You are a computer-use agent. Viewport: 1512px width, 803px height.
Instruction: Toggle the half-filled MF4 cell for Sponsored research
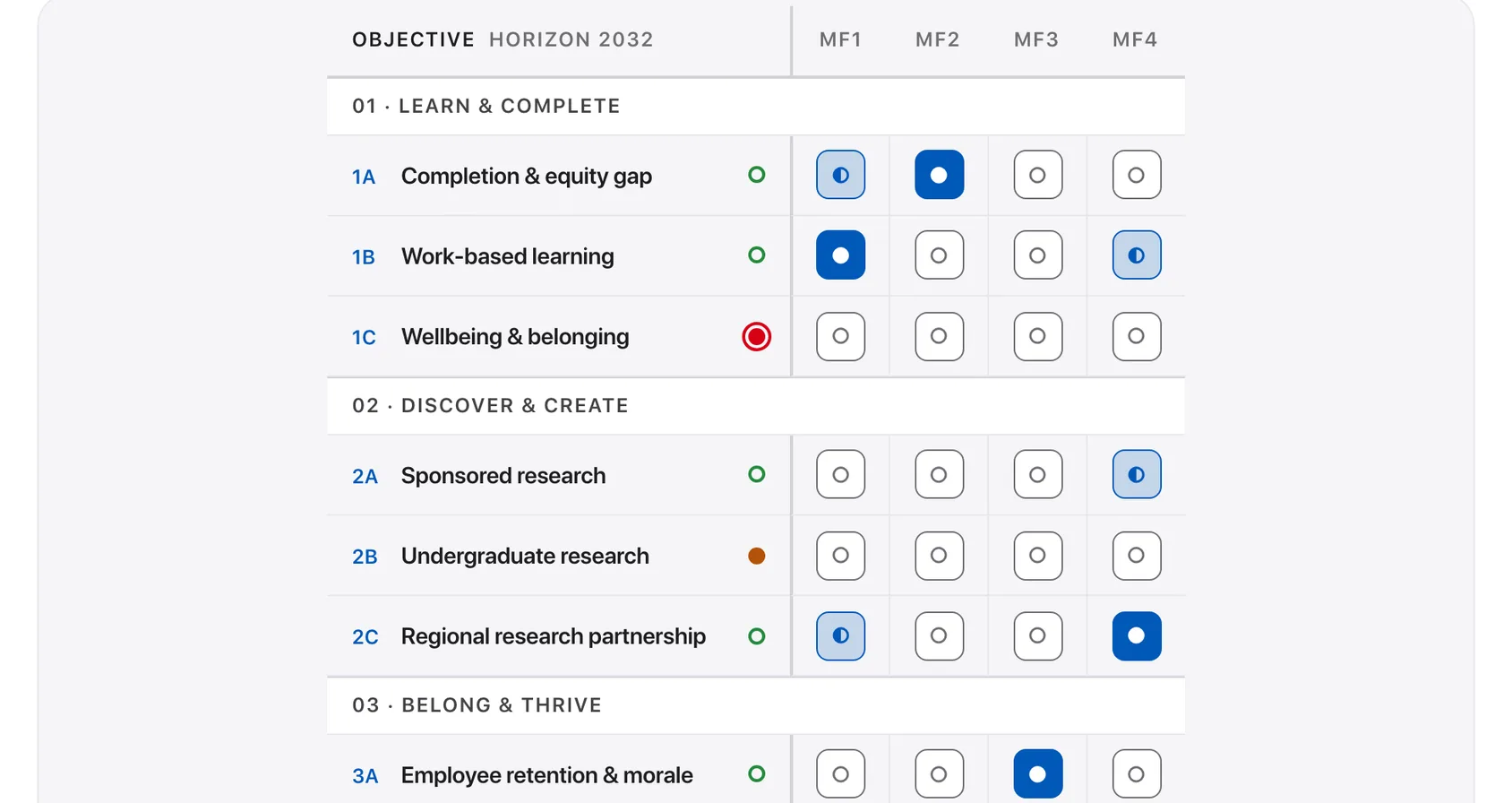tap(1137, 474)
